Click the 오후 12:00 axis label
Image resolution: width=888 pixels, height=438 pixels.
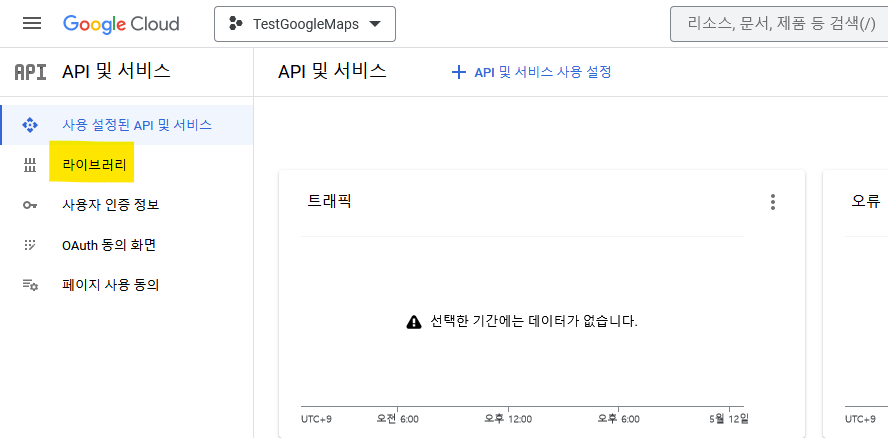pyautogui.click(x=508, y=419)
